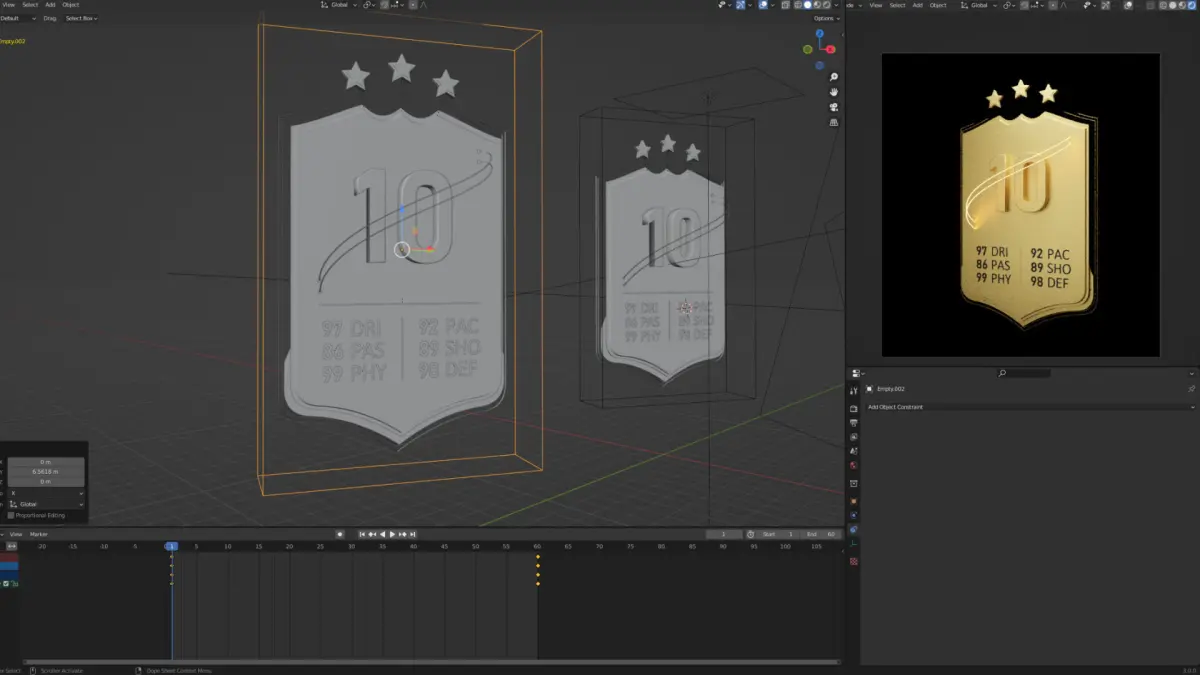Select material preview shading in left viewport
This screenshot has width=1200, height=675.
pyautogui.click(x=817, y=5)
